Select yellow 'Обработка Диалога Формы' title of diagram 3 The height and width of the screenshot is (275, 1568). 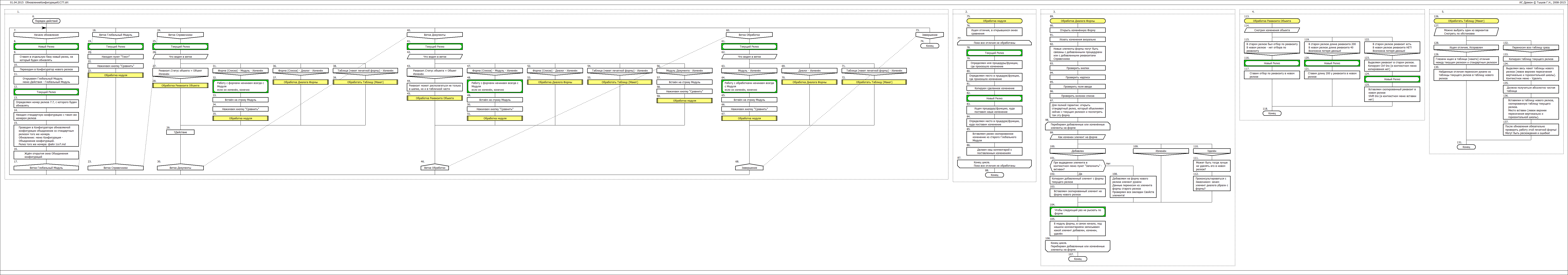pyautogui.click(x=1077, y=21)
